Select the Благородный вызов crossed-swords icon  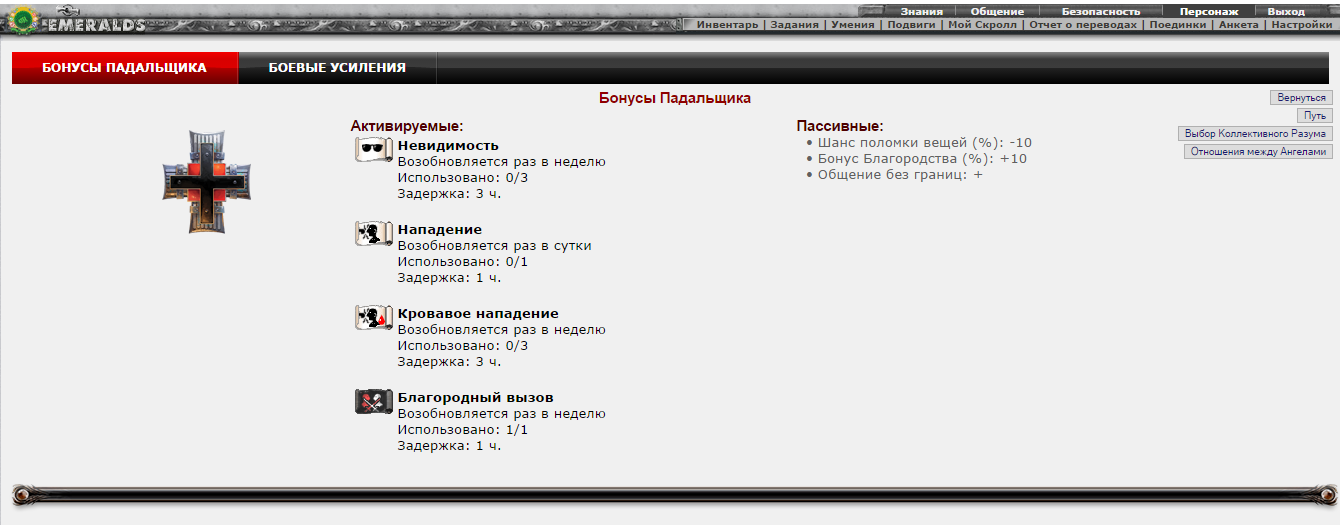tap(372, 402)
